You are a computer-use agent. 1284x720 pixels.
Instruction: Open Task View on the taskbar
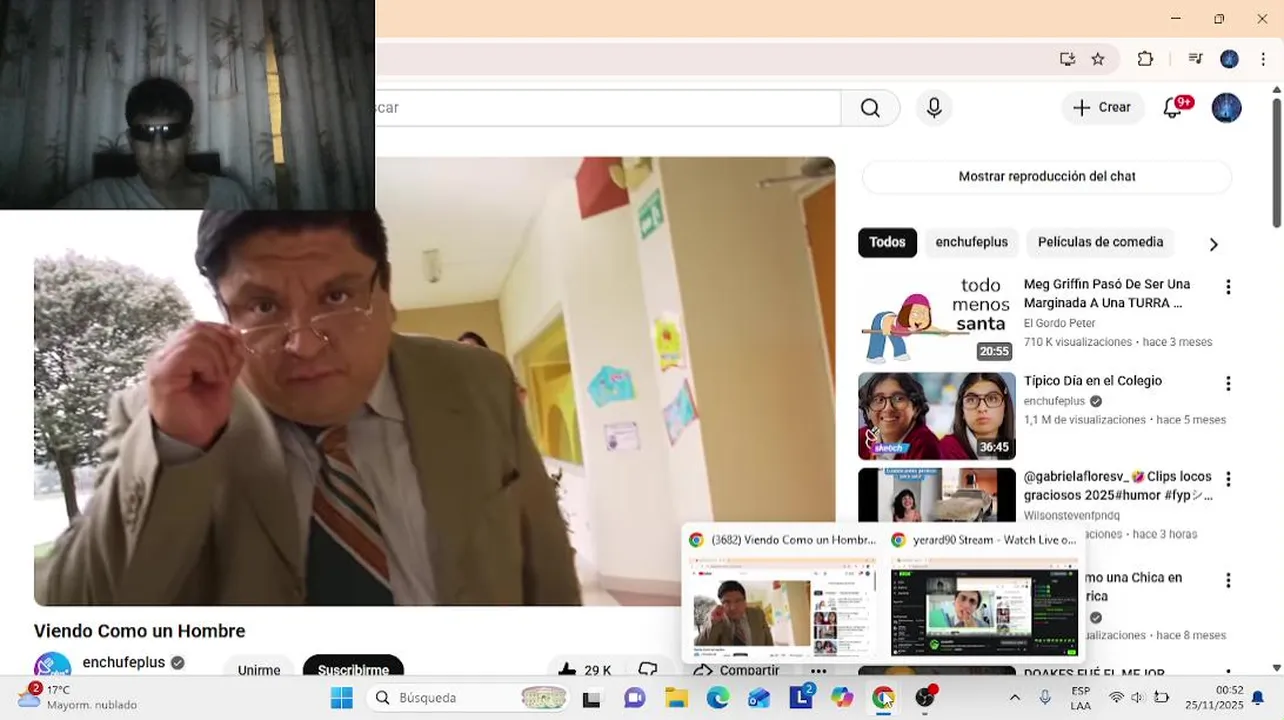point(591,698)
